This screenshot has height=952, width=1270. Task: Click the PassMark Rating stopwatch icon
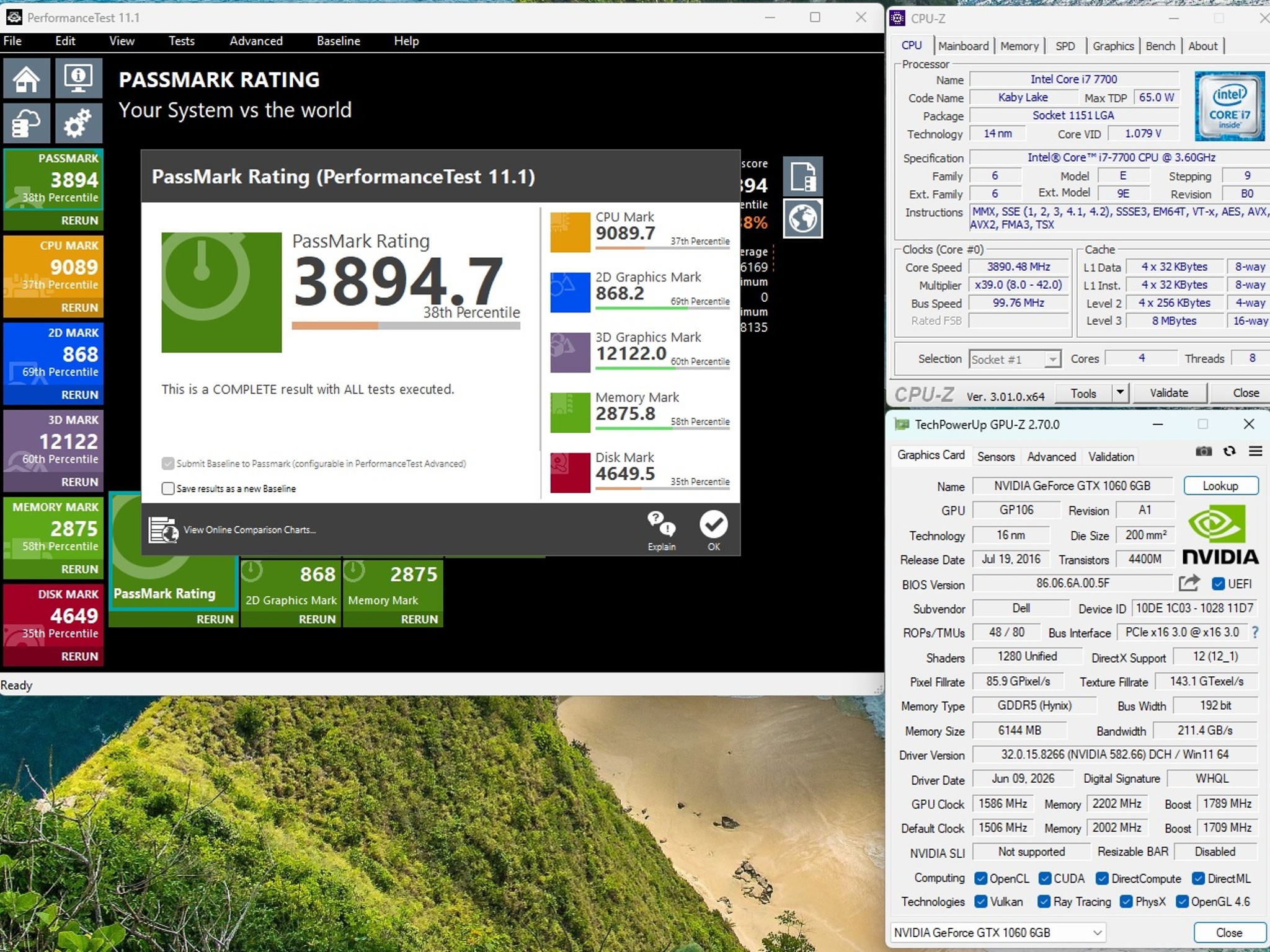pos(221,292)
